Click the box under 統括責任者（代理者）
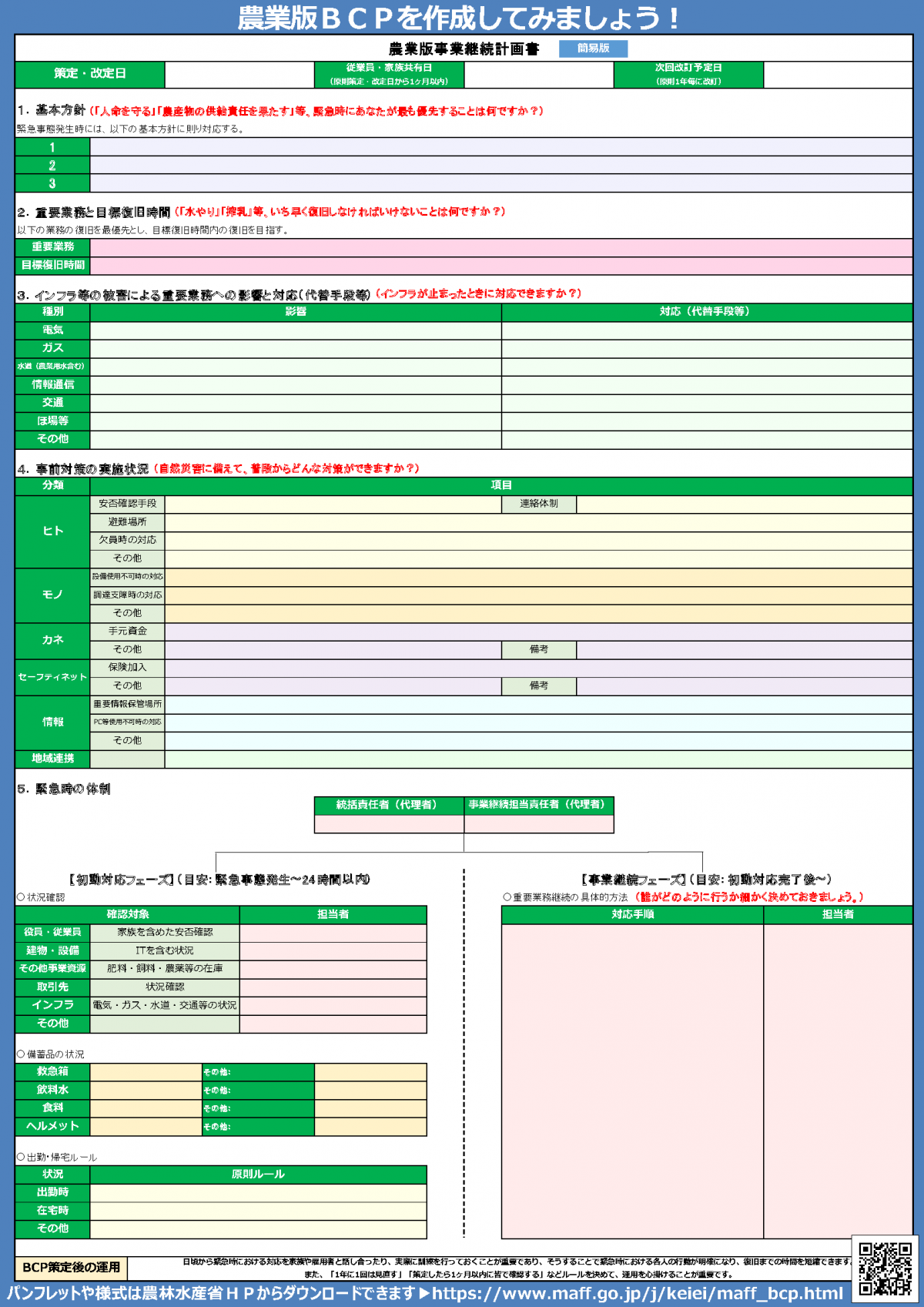This screenshot has width=924, height=1307. point(389,823)
